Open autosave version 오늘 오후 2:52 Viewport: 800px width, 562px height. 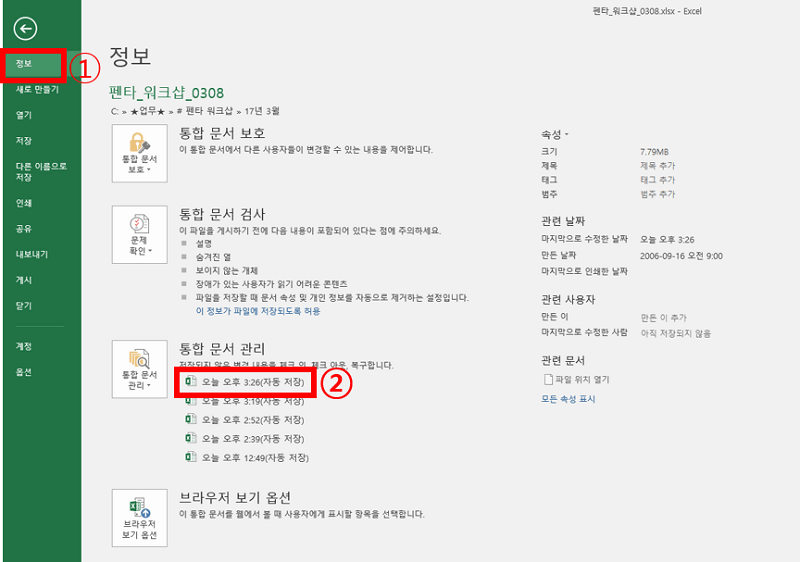pyautogui.click(x=245, y=420)
